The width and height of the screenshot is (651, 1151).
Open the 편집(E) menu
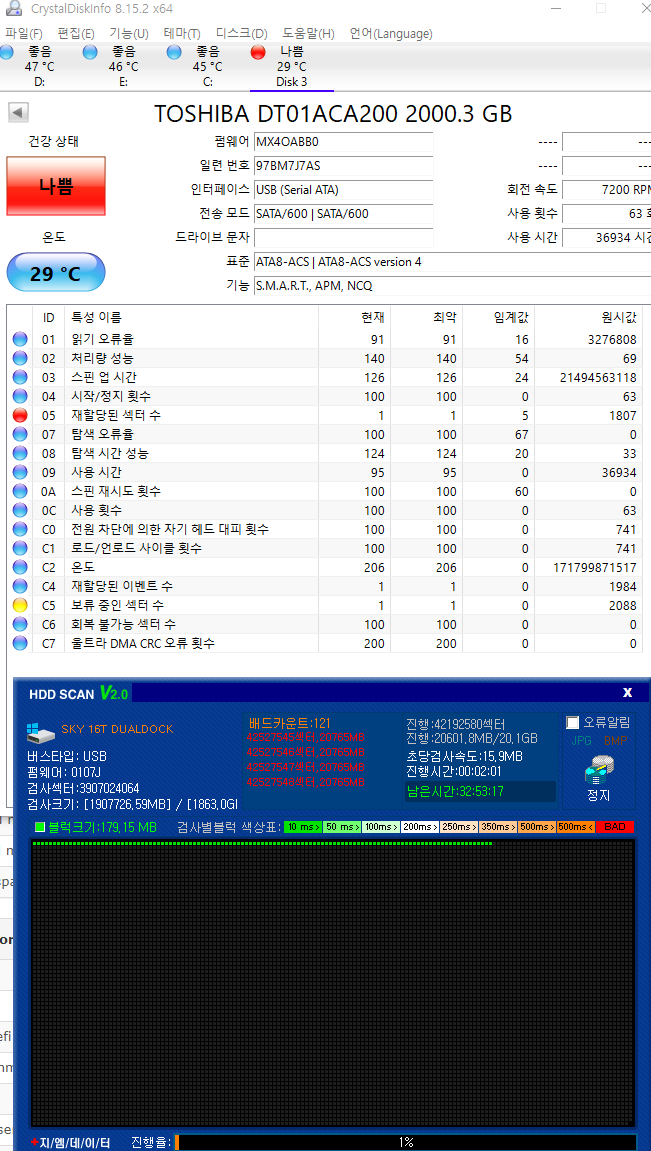click(x=76, y=33)
